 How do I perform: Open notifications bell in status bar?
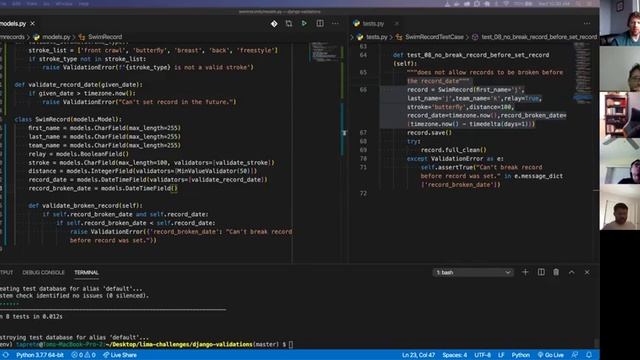[589, 355]
